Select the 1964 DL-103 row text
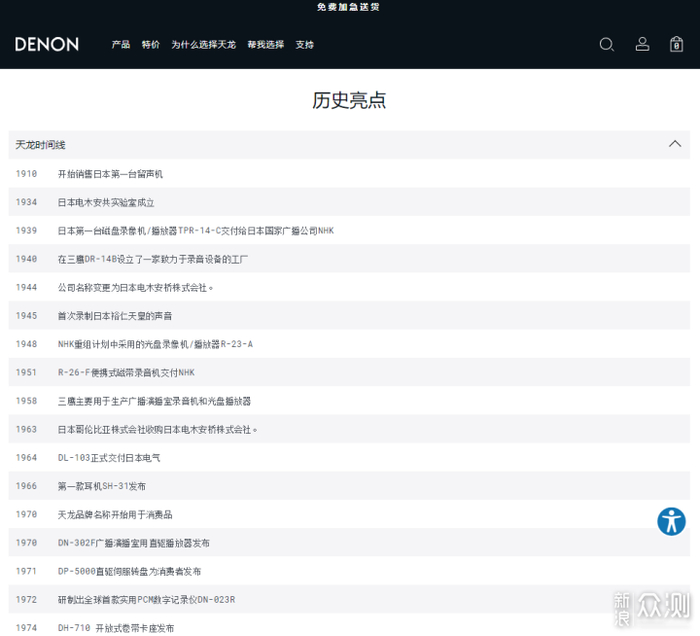This screenshot has height=636, width=700. (109, 457)
